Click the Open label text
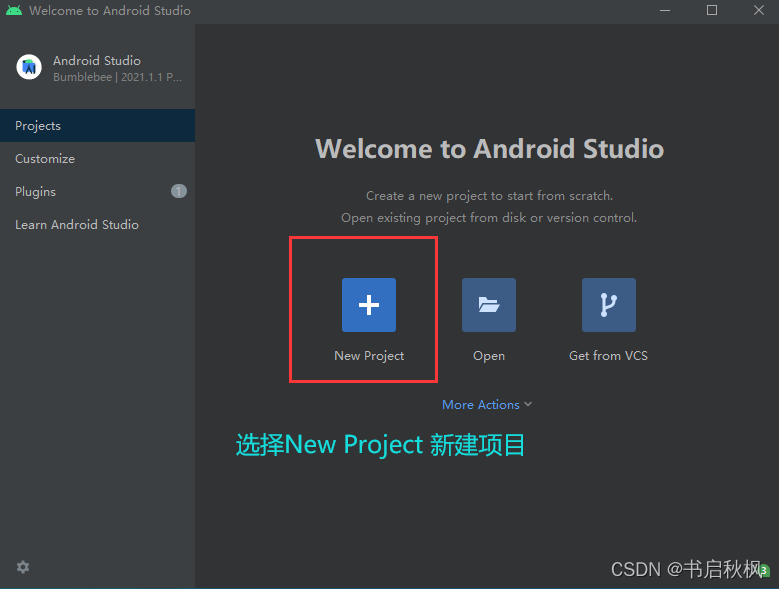 (489, 356)
